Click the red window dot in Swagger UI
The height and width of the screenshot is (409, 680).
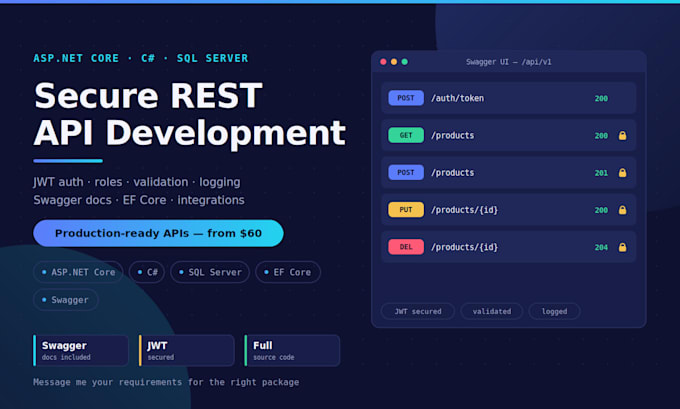pyautogui.click(x=383, y=62)
